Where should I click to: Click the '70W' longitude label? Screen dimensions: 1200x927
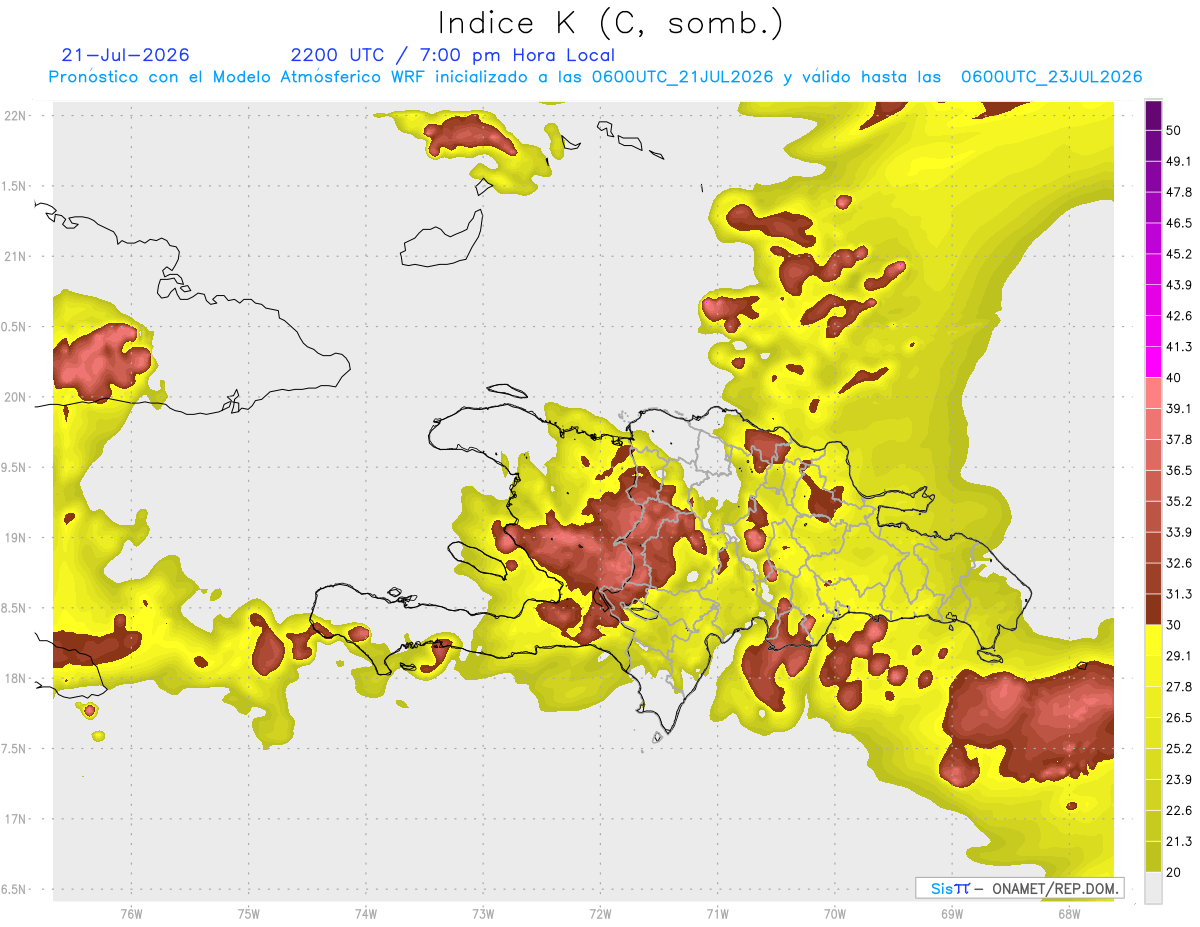click(835, 913)
